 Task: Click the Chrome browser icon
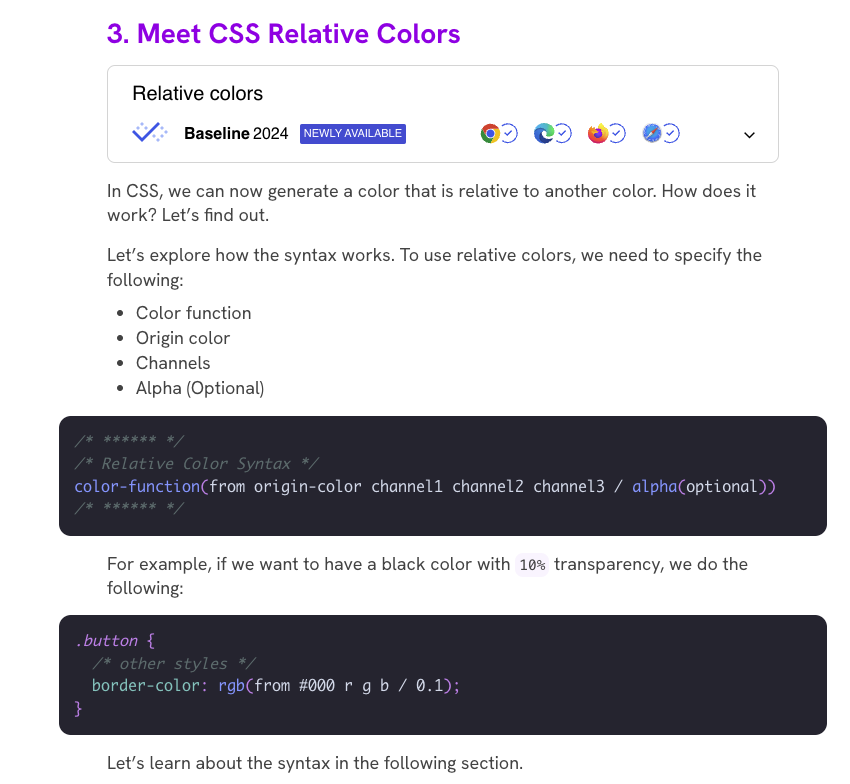click(489, 133)
